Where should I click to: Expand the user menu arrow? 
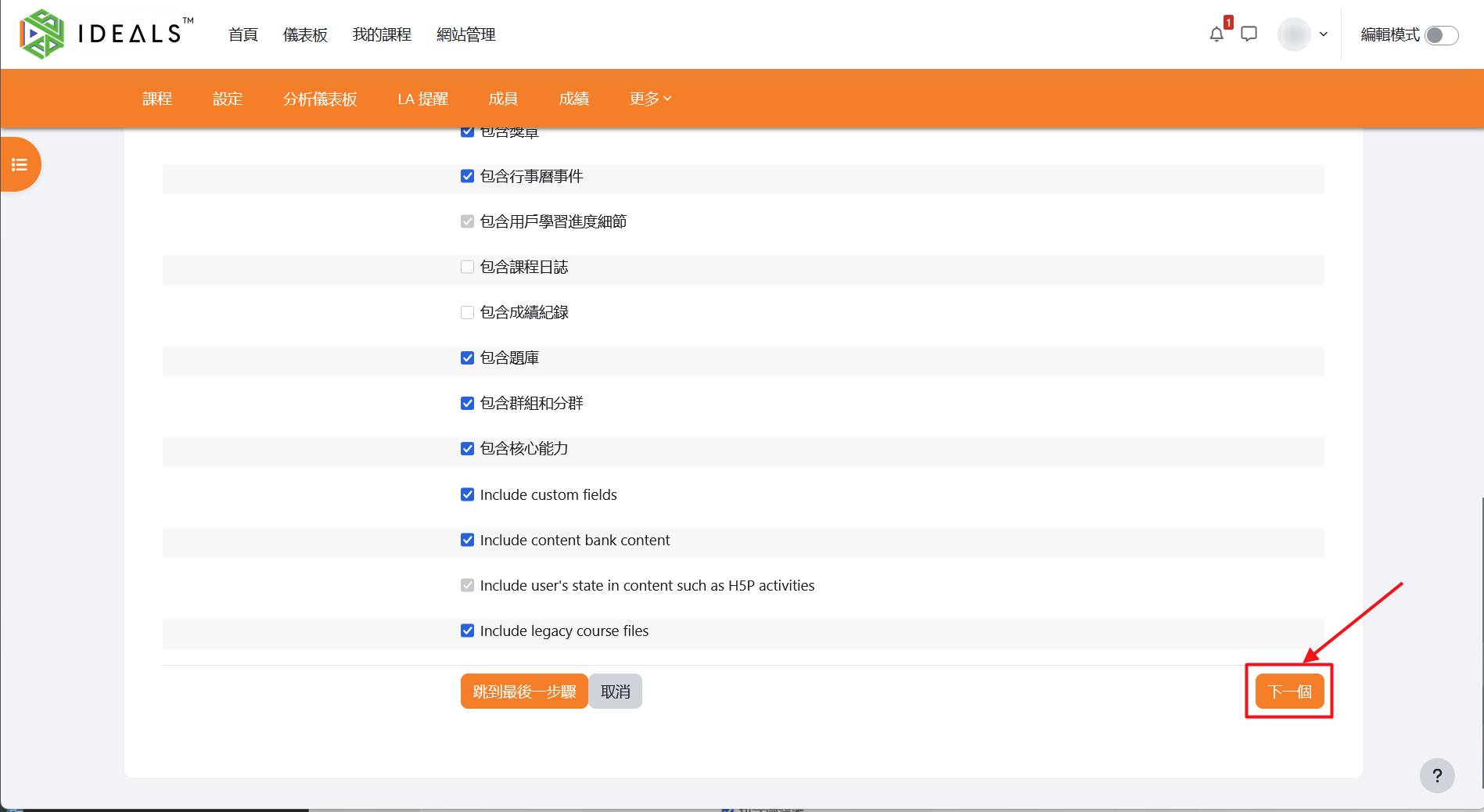pyautogui.click(x=1324, y=34)
